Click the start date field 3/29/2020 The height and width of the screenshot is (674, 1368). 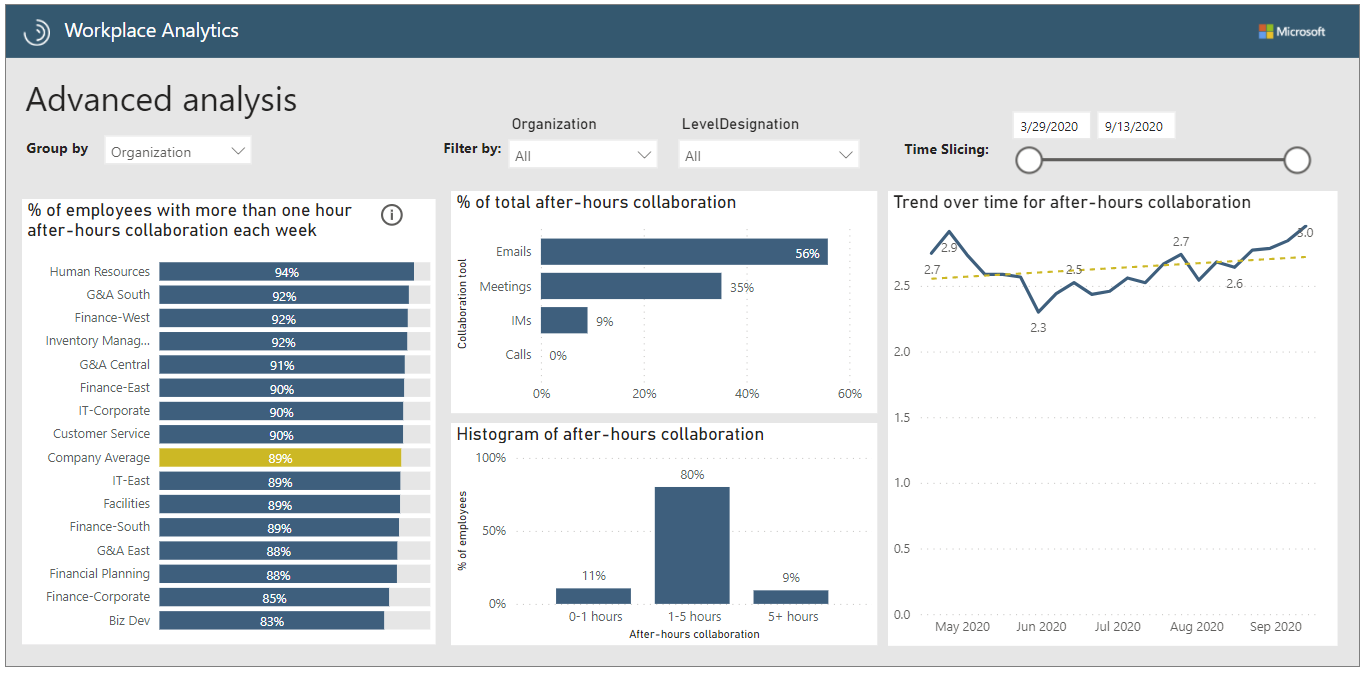coord(1050,126)
